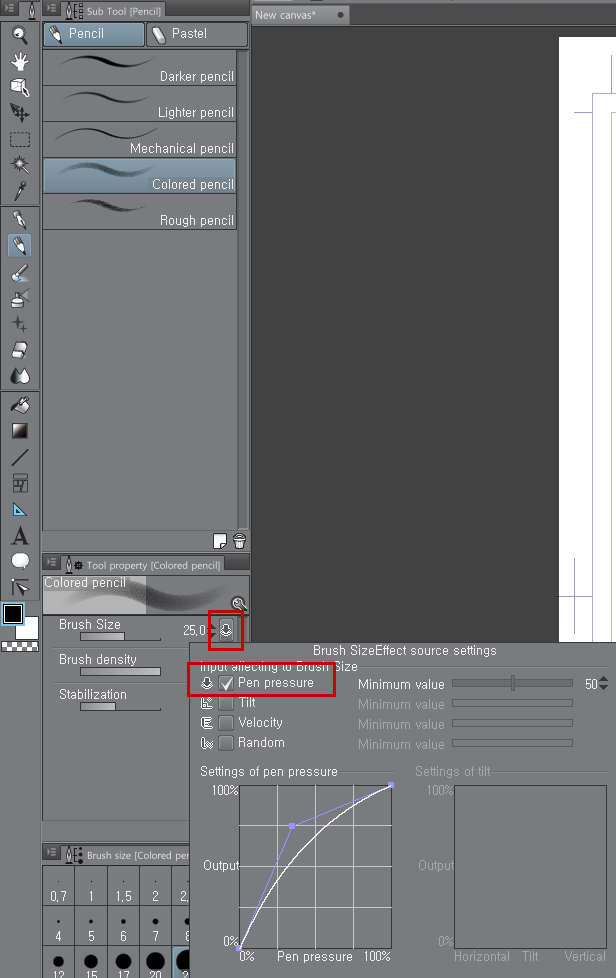Select the Hand move tool

point(19,61)
